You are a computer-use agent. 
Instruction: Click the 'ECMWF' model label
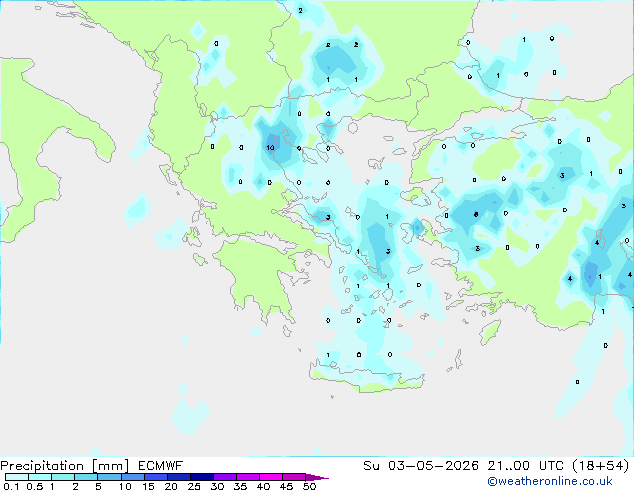pyautogui.click(x=161, y=466)
